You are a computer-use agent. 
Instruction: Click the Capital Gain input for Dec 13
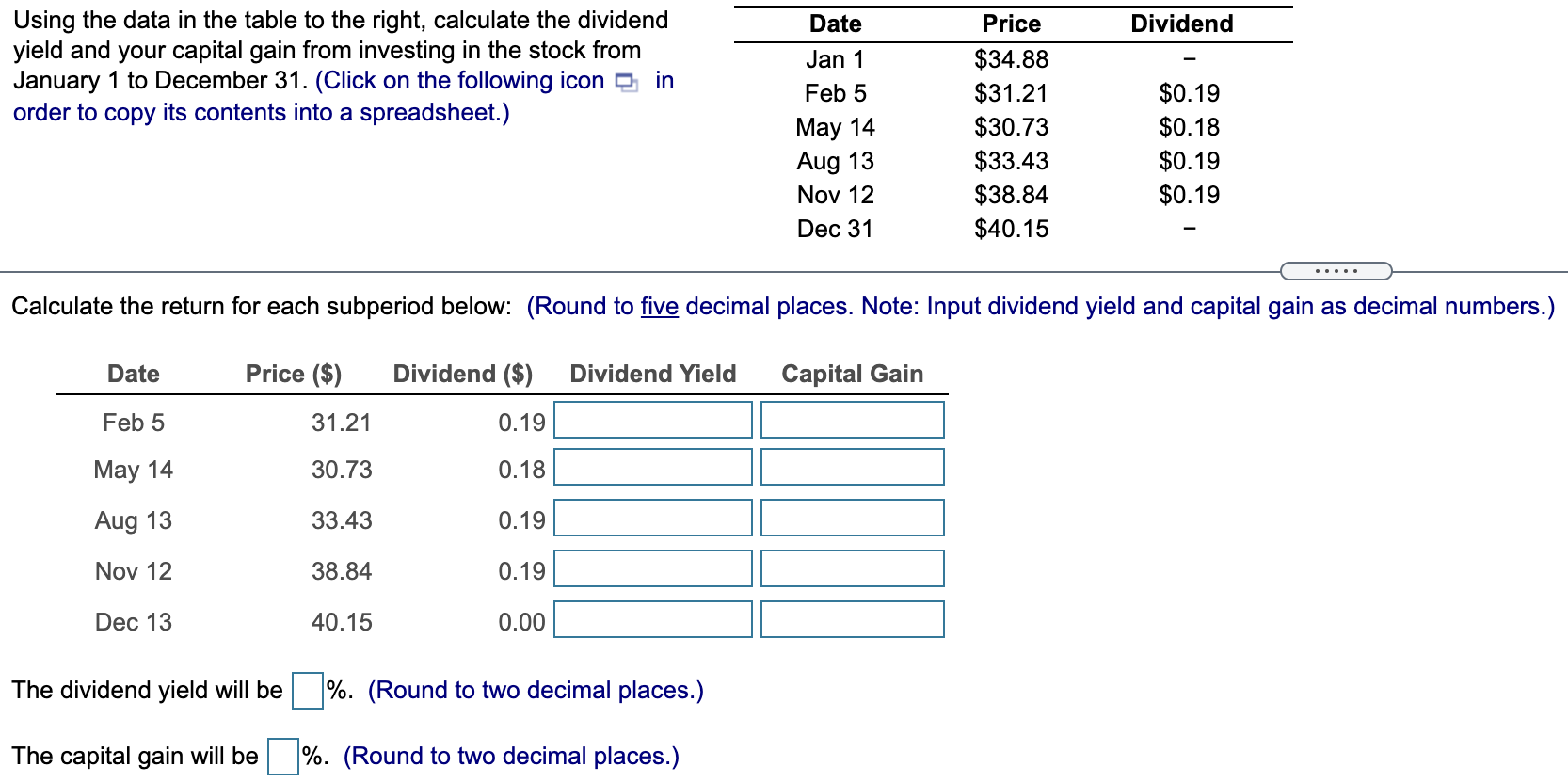pos(852,621)
